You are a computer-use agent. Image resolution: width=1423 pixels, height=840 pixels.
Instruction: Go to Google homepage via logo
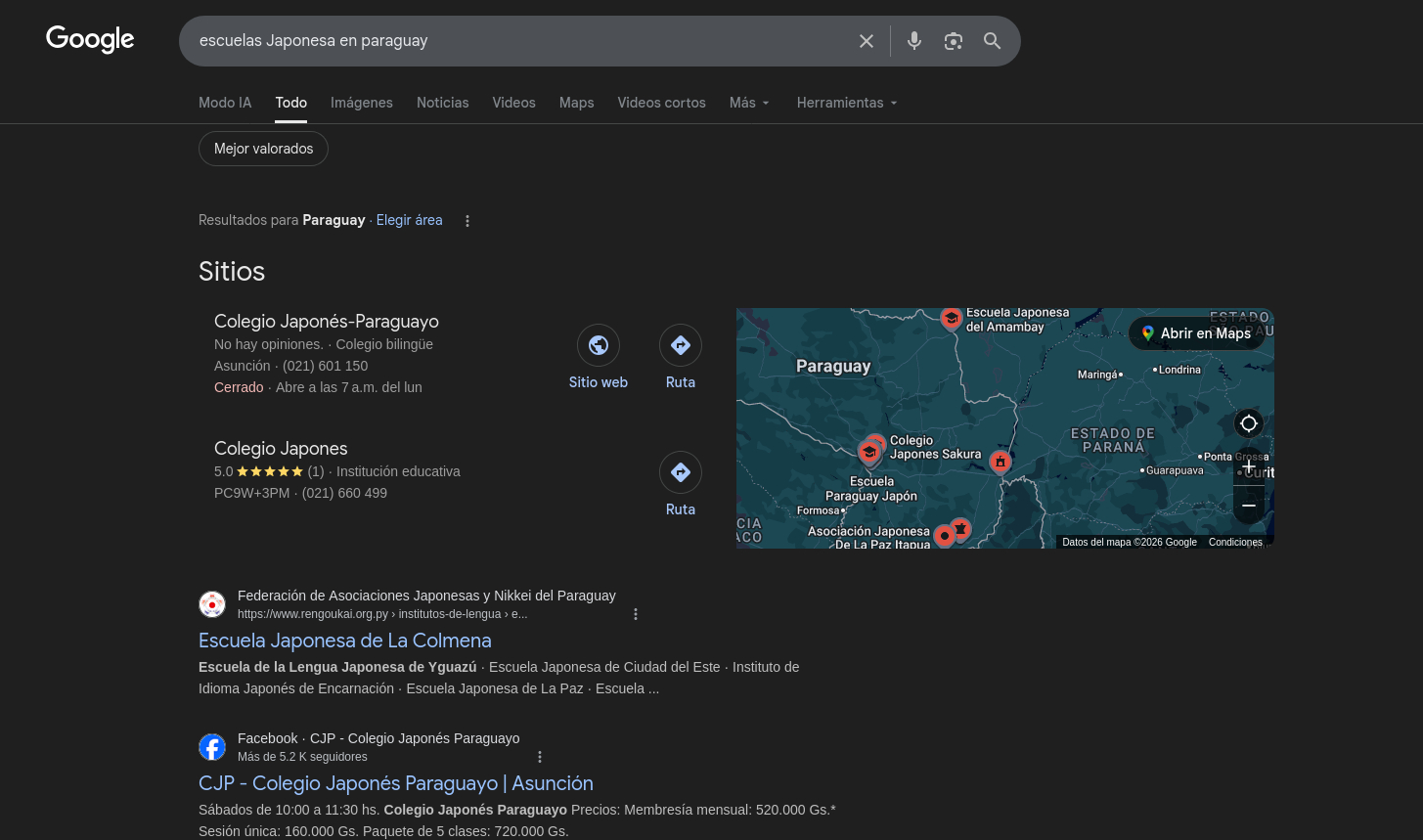point(90,39)
